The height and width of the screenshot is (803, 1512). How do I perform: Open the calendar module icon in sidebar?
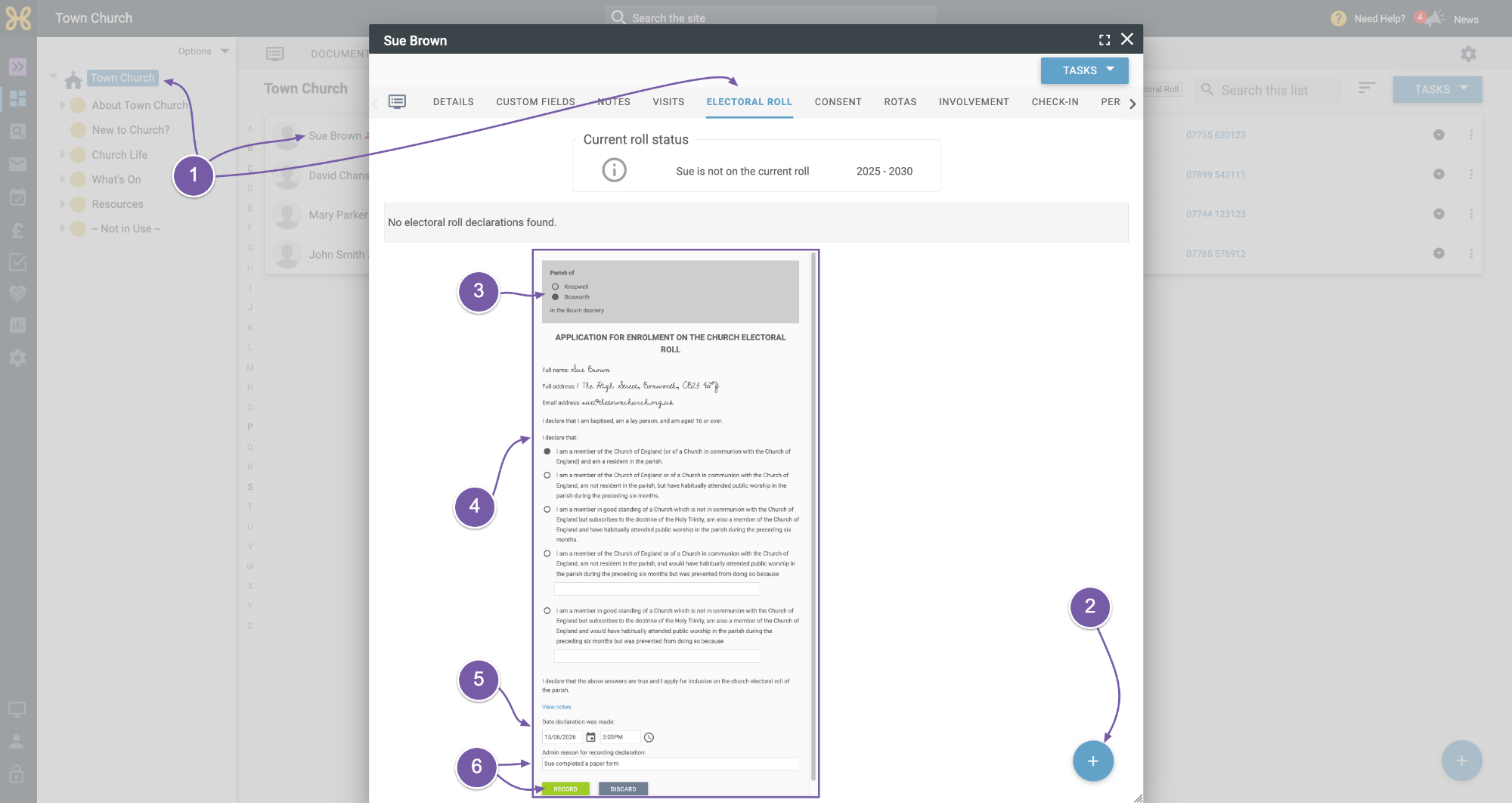coord(18,197)
